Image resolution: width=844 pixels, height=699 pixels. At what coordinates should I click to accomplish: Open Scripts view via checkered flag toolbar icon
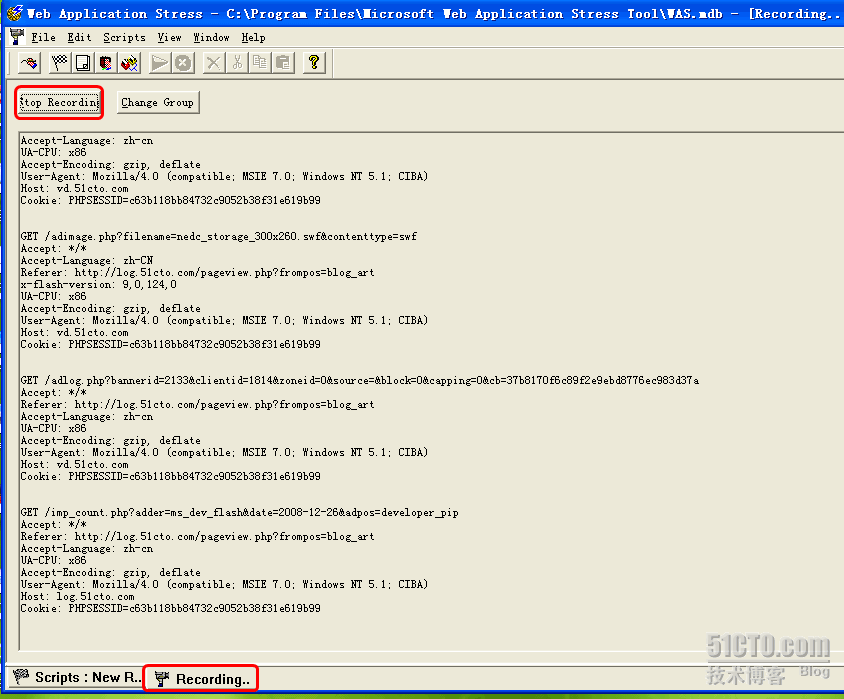59,63
